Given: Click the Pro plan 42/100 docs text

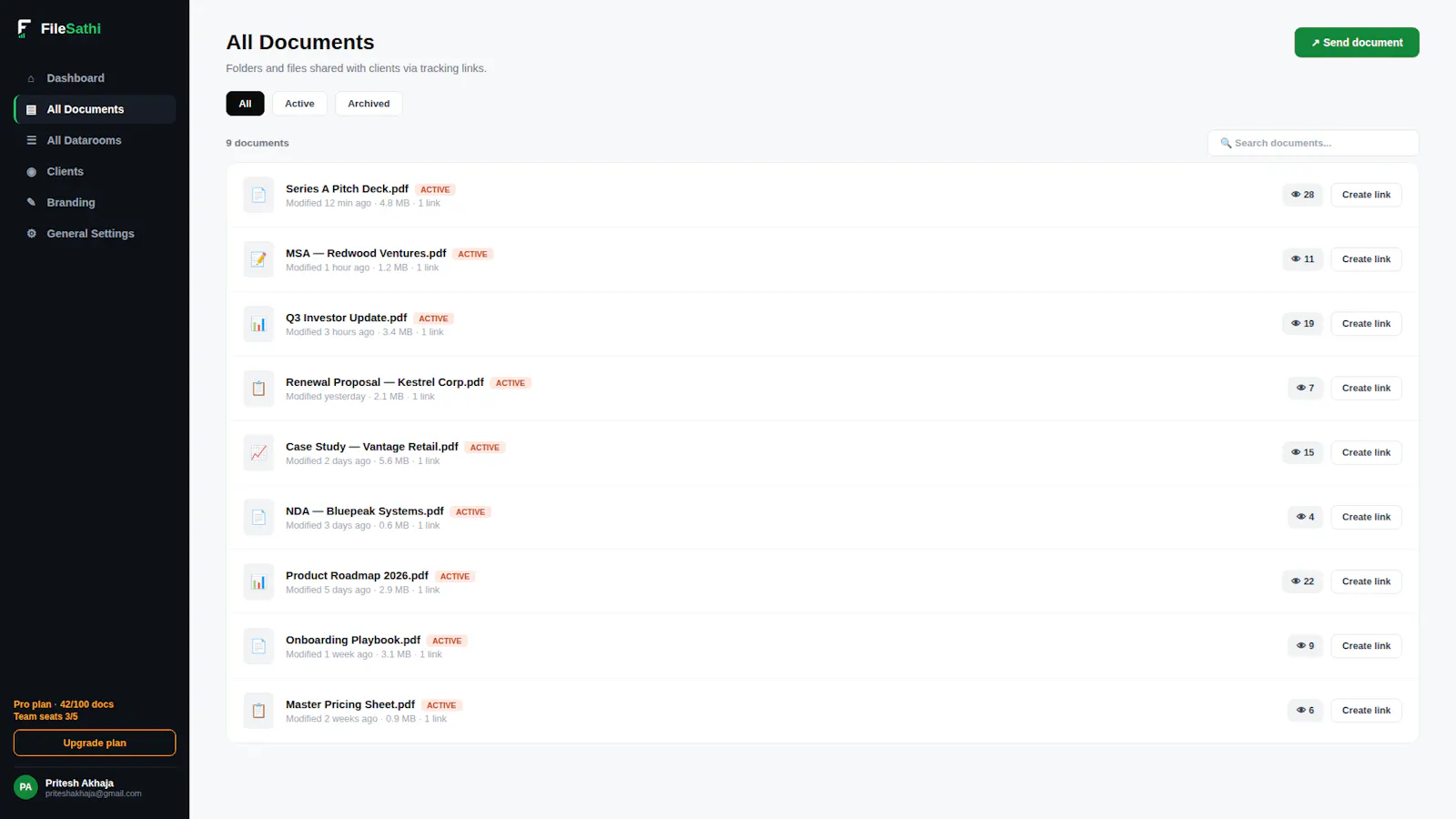Looking at the screenshot, I should coord(64,704).
